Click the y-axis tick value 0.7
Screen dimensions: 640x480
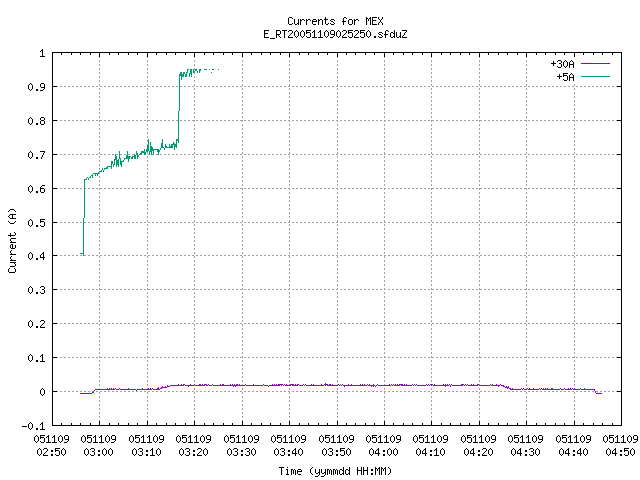[x=36, y=155]
